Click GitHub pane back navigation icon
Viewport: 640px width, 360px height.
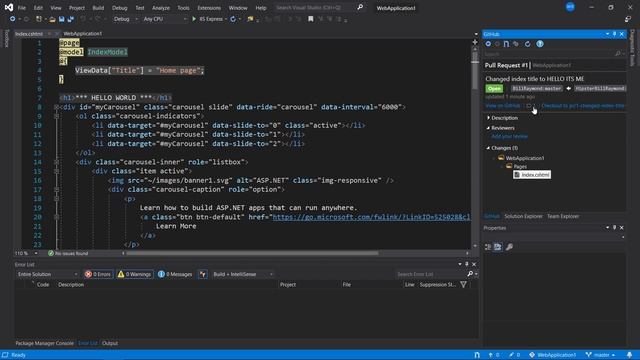(x=488, y=44)
